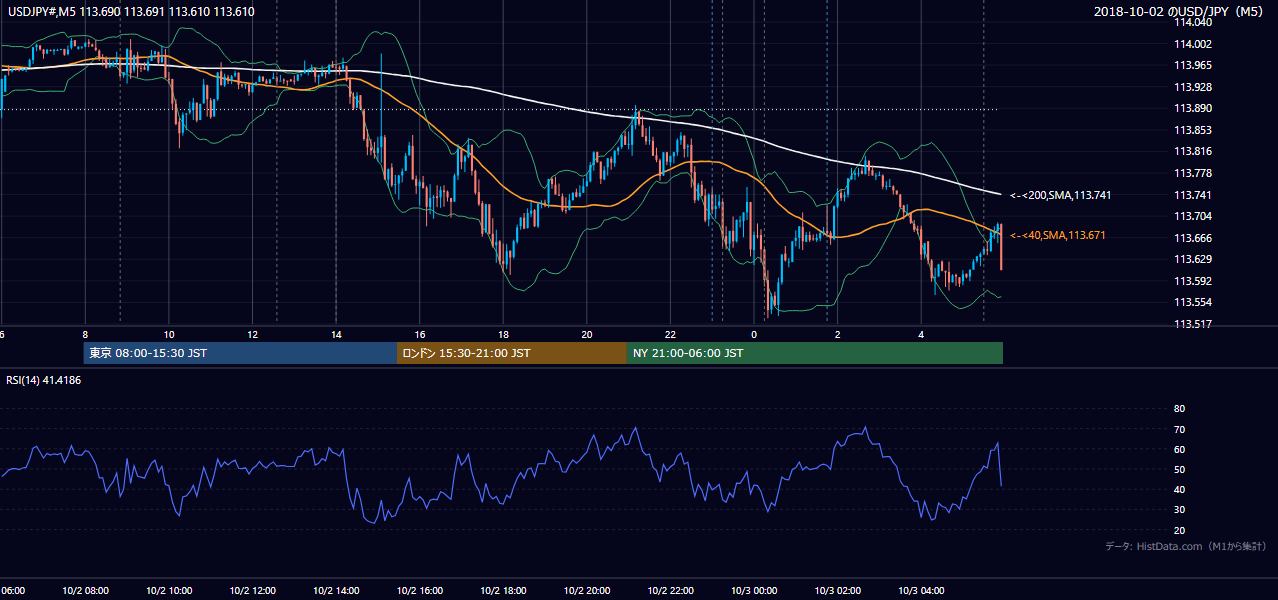Click price axis value 113.816
Viewport: 1278px width, 600px height.
[1192, 151]
